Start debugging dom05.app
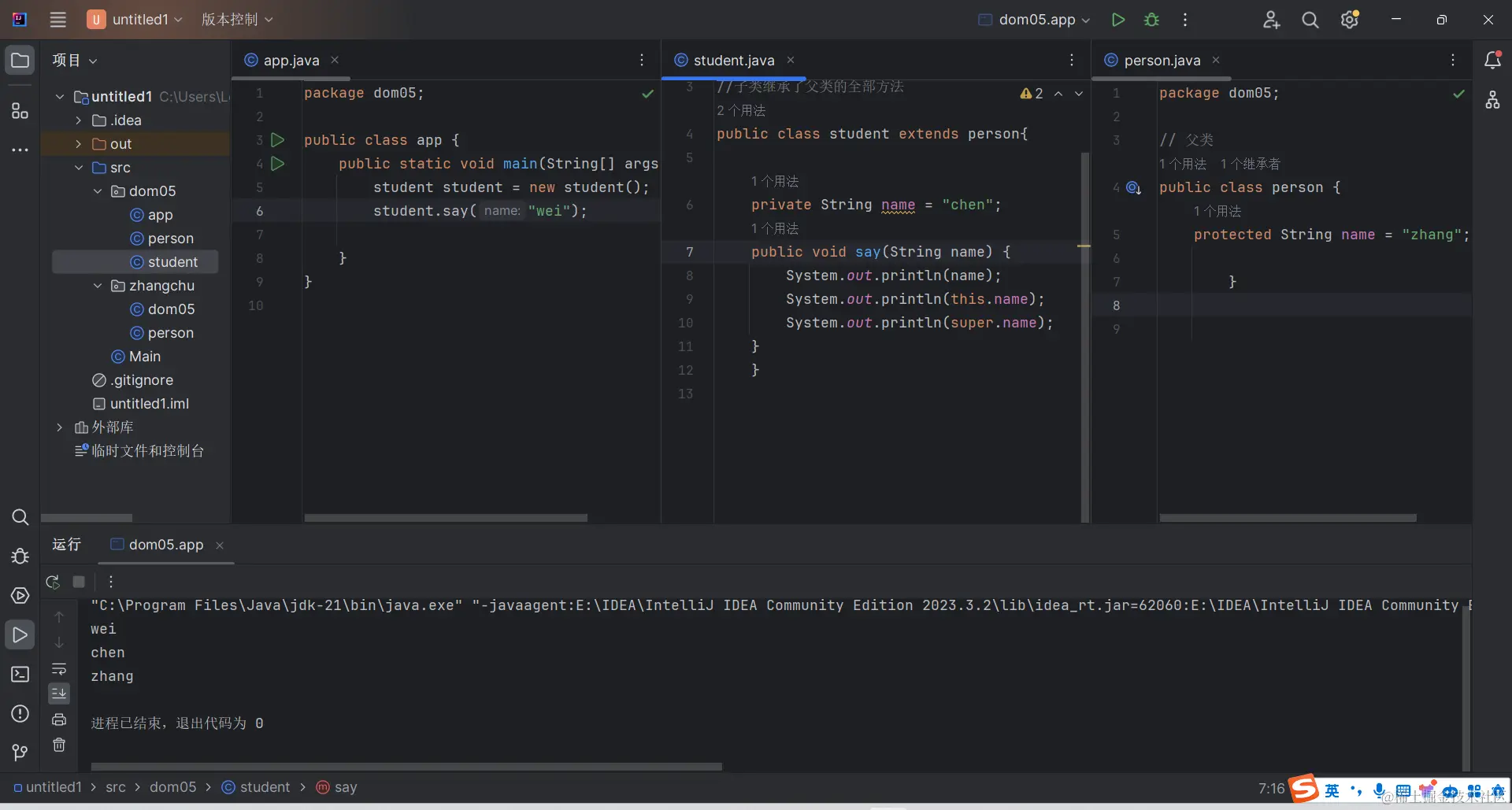The width and height of the screenshot is (1512, 810). 1151,20
